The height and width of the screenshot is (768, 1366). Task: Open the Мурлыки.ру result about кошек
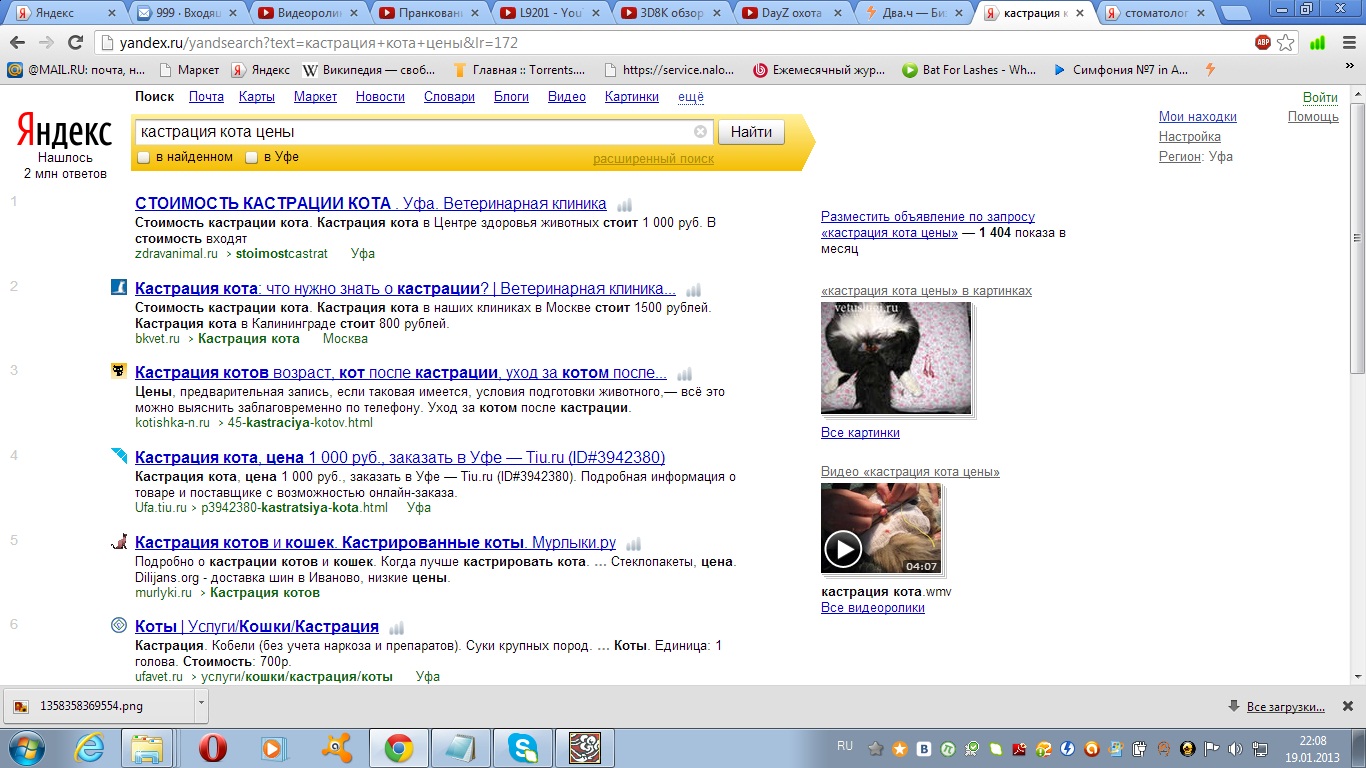point(376,543)
